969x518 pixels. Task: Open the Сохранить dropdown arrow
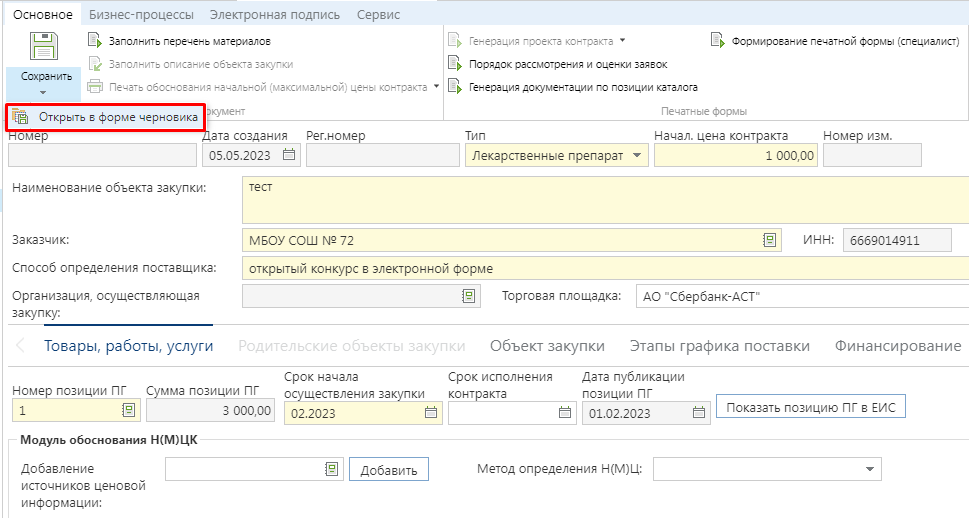(x=43, y=93)
